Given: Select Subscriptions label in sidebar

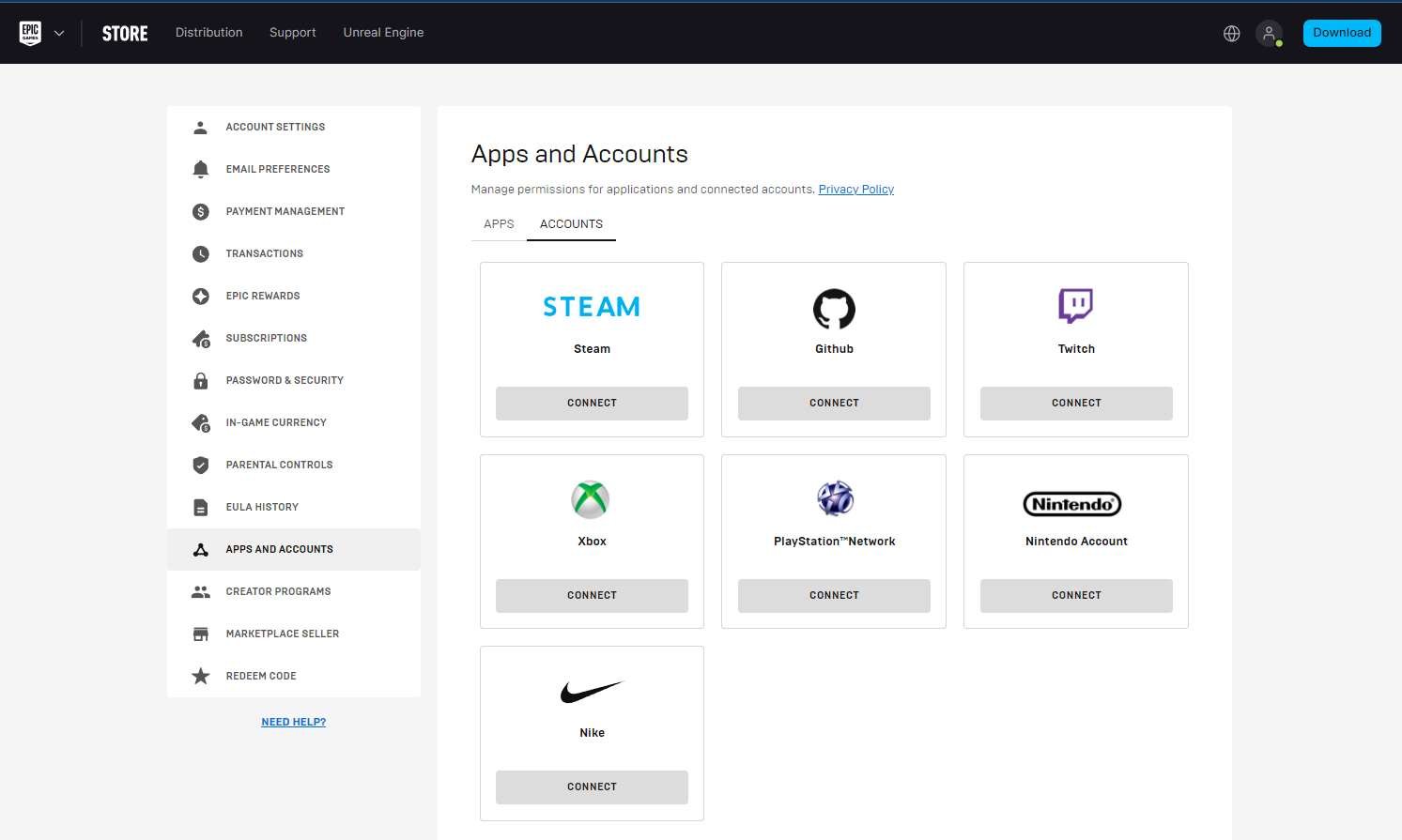Looking at the screenshot, I should pos(267,338).
